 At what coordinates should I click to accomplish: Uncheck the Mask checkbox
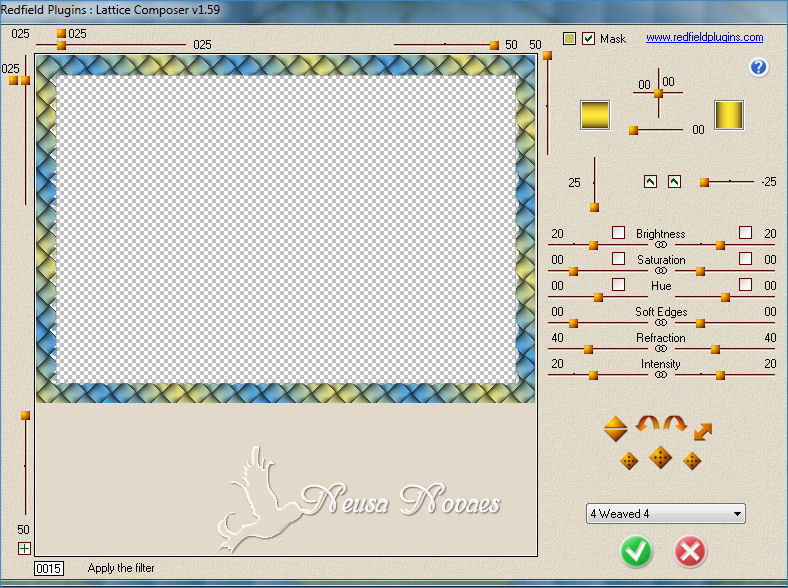tap(588, 38)
